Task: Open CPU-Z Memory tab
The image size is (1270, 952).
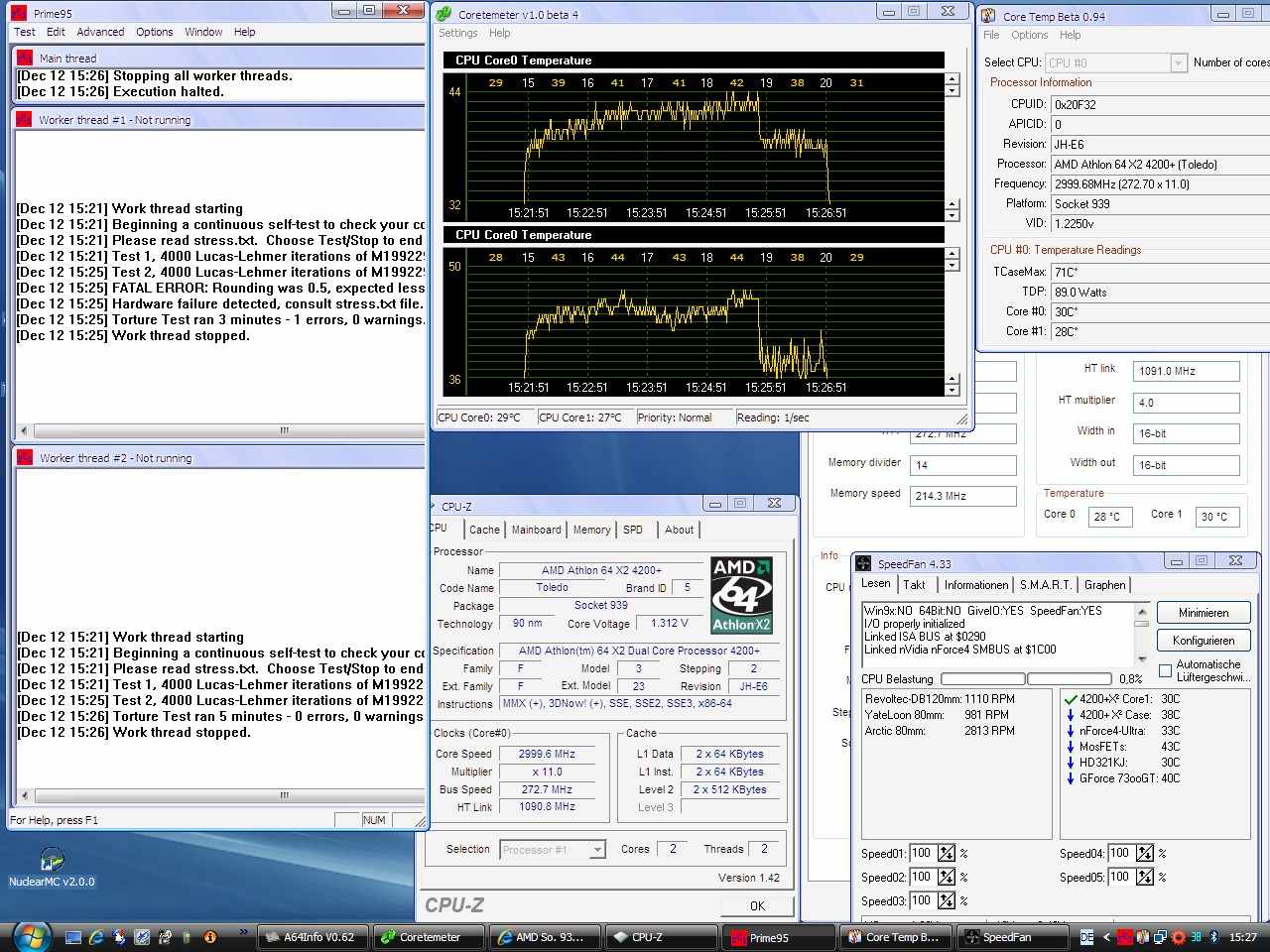Action: point(591,530)
